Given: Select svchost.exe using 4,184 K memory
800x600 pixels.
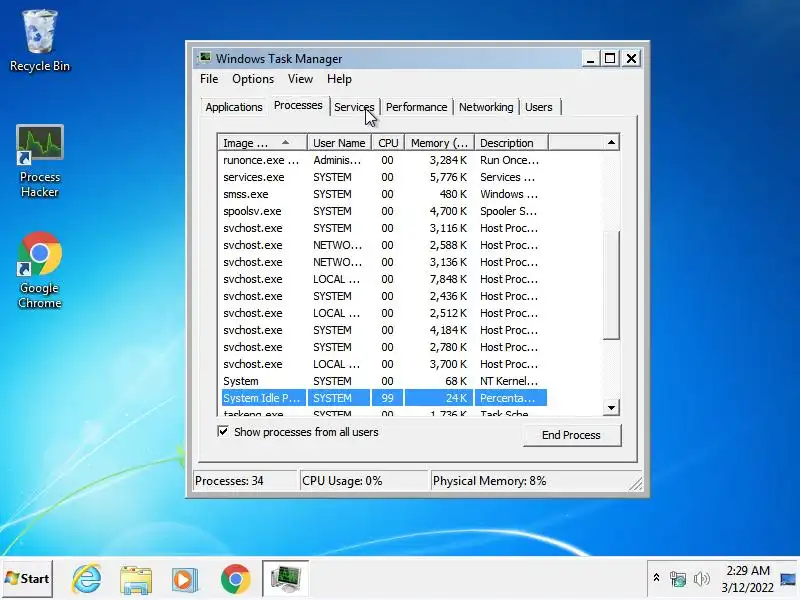Looking at the screenshot, I should 384,330.
